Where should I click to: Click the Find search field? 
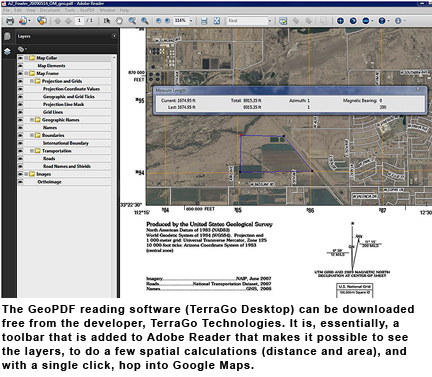coord(247,21)
